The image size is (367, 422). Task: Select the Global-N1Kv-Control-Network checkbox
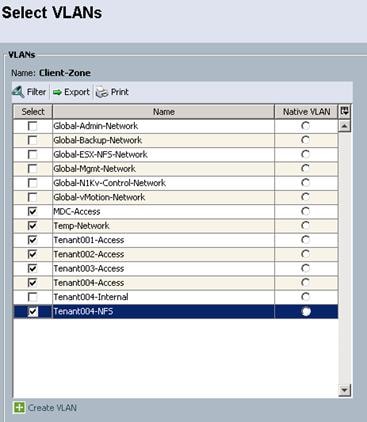(33, 183)
